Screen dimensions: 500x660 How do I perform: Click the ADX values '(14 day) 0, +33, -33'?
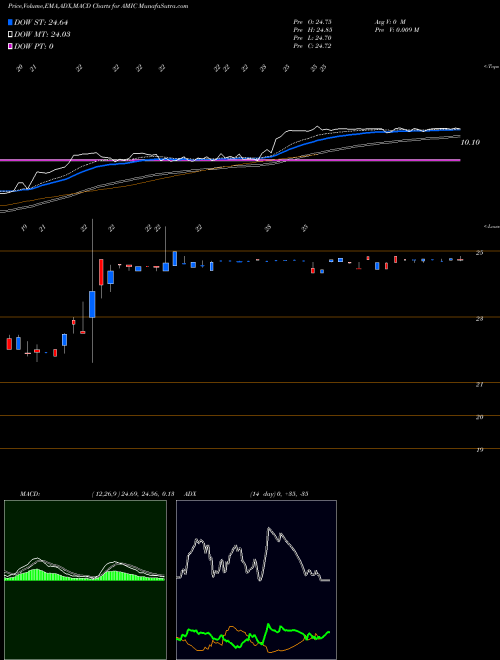[x=279, y=494]
